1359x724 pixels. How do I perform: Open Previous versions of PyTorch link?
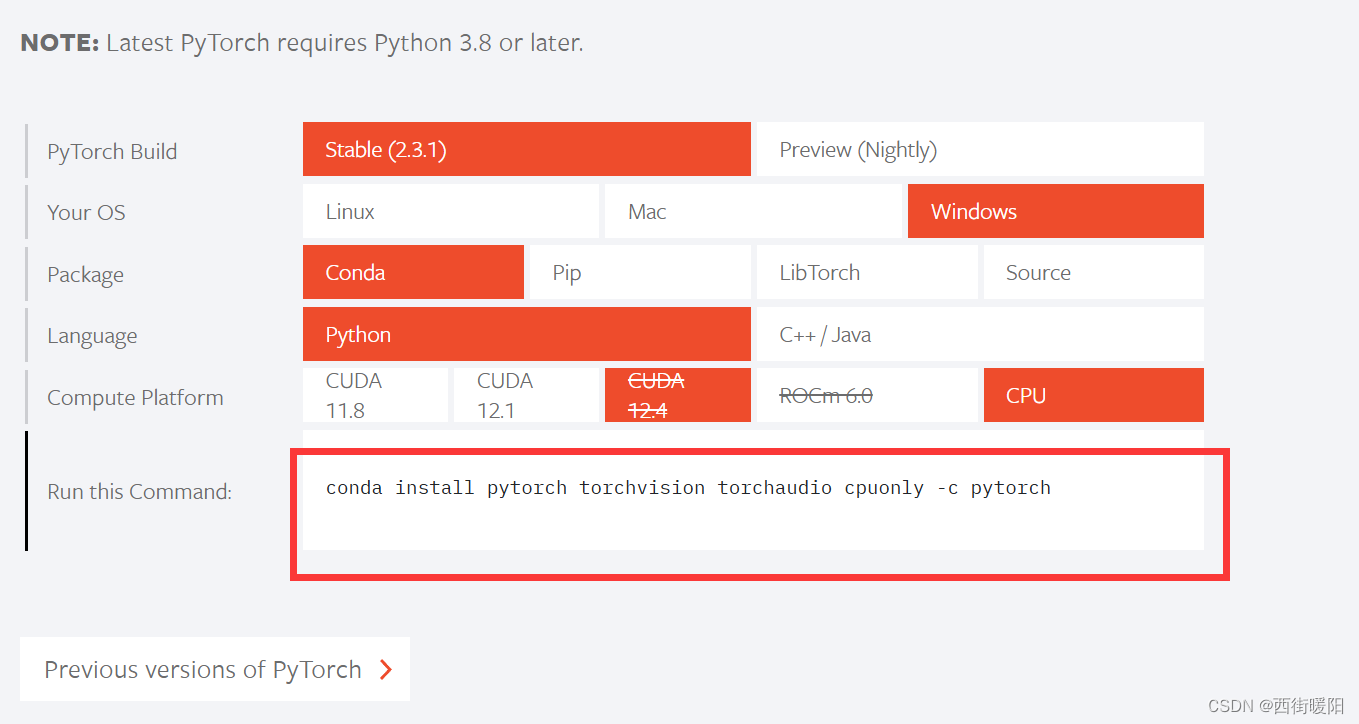pos(215,669)
